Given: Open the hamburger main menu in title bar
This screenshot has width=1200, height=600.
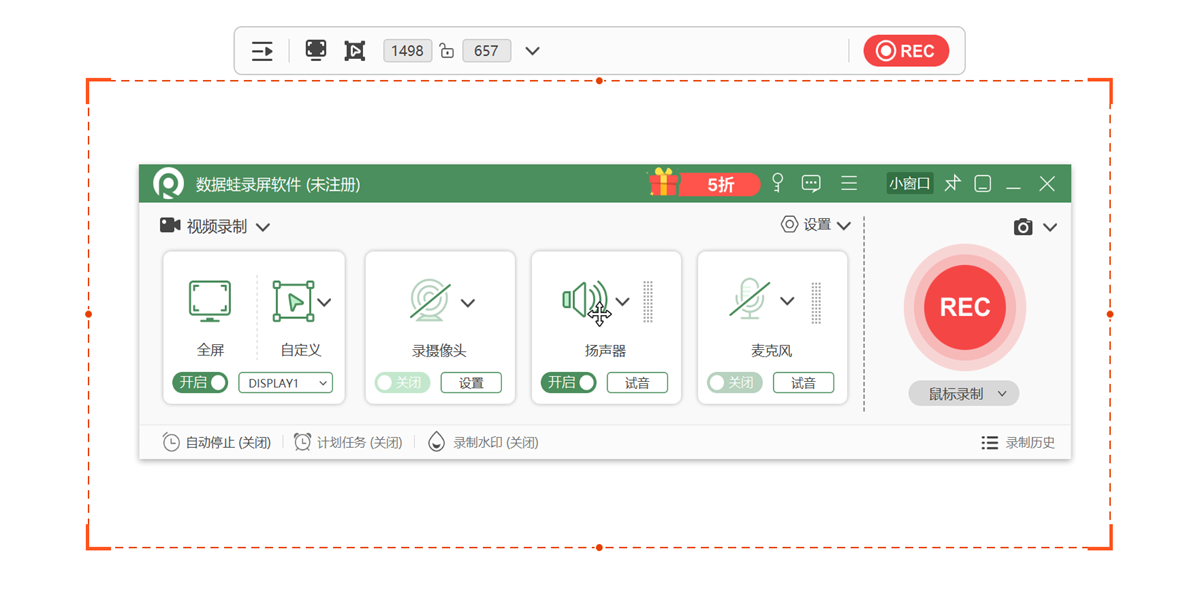Looking at the screenshot, I should [x=849, y=184].
